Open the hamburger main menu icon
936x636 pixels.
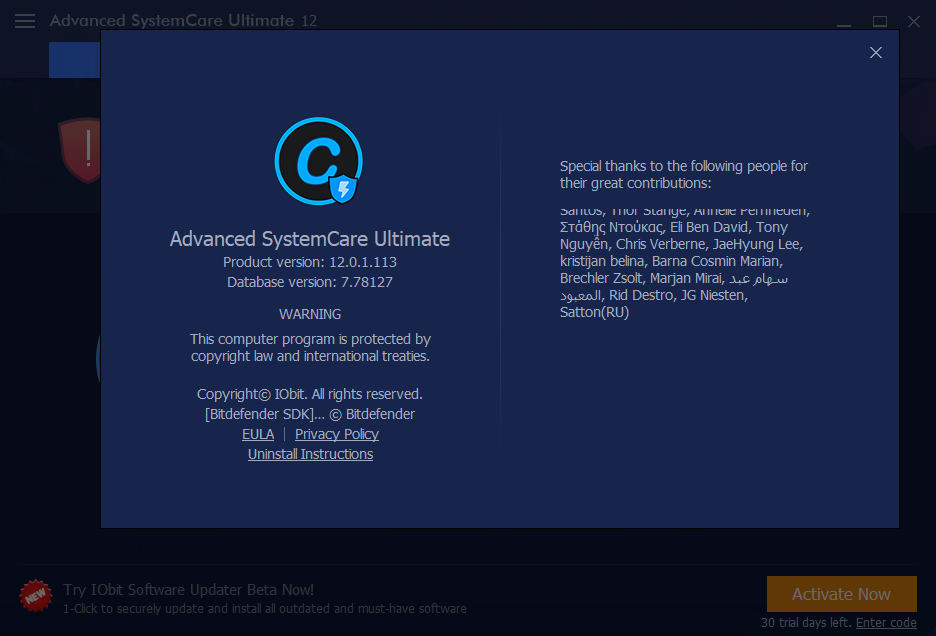tap(25, 21)
